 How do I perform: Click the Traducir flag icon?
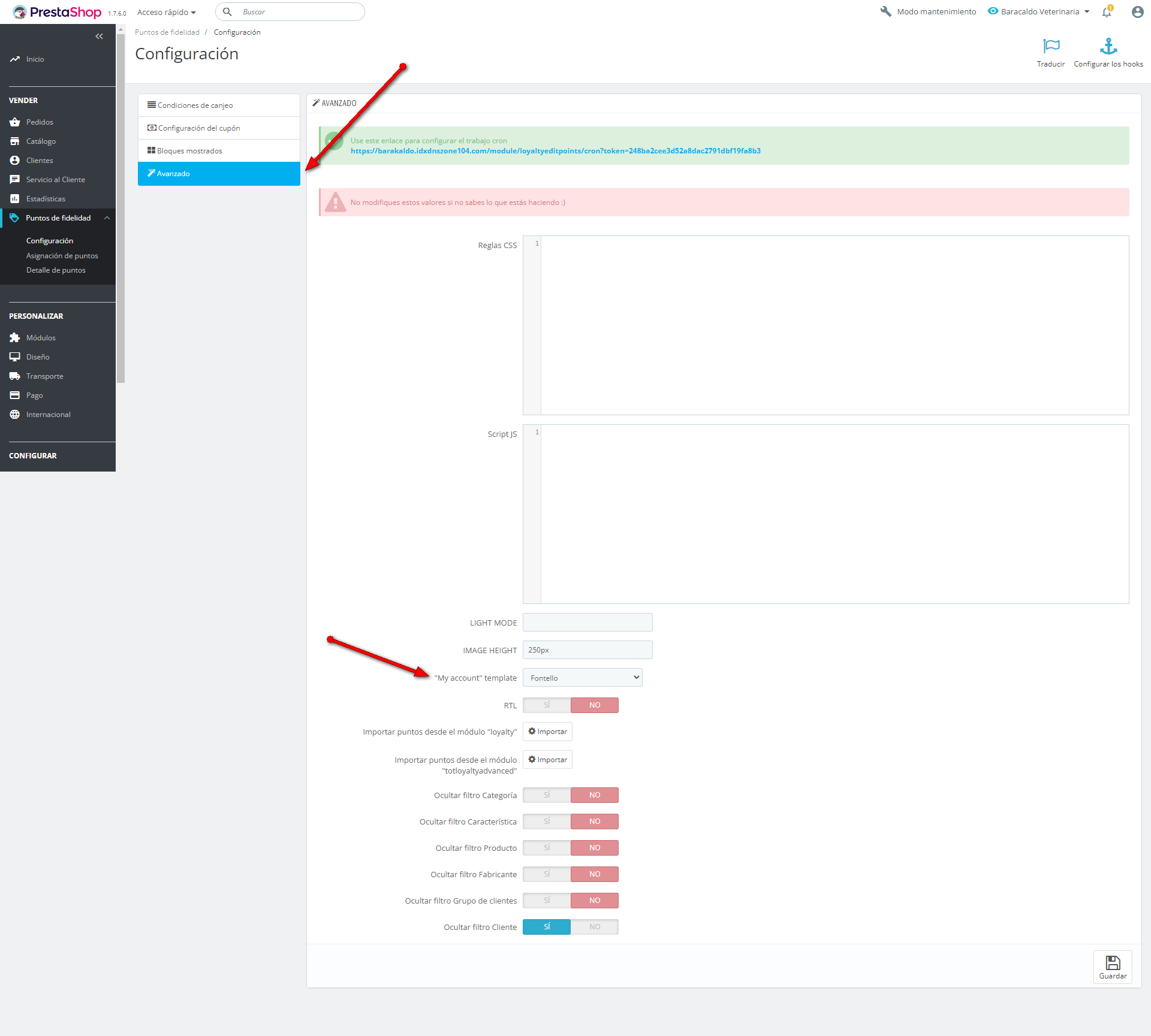coord(1051,47)
